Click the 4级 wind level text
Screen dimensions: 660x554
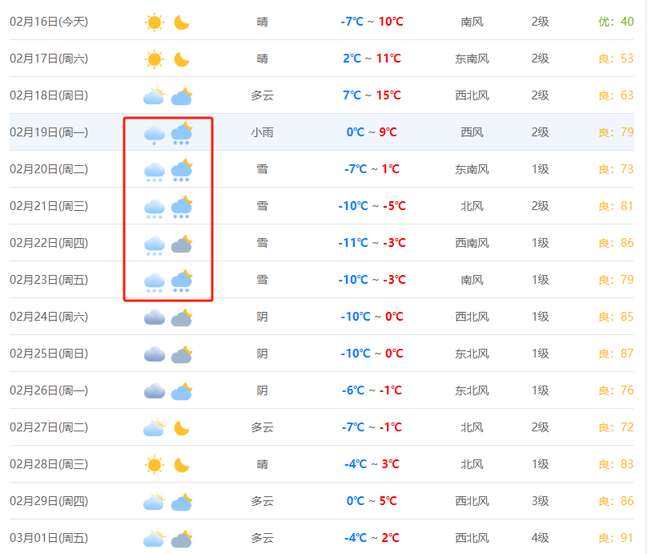[540, 539]
